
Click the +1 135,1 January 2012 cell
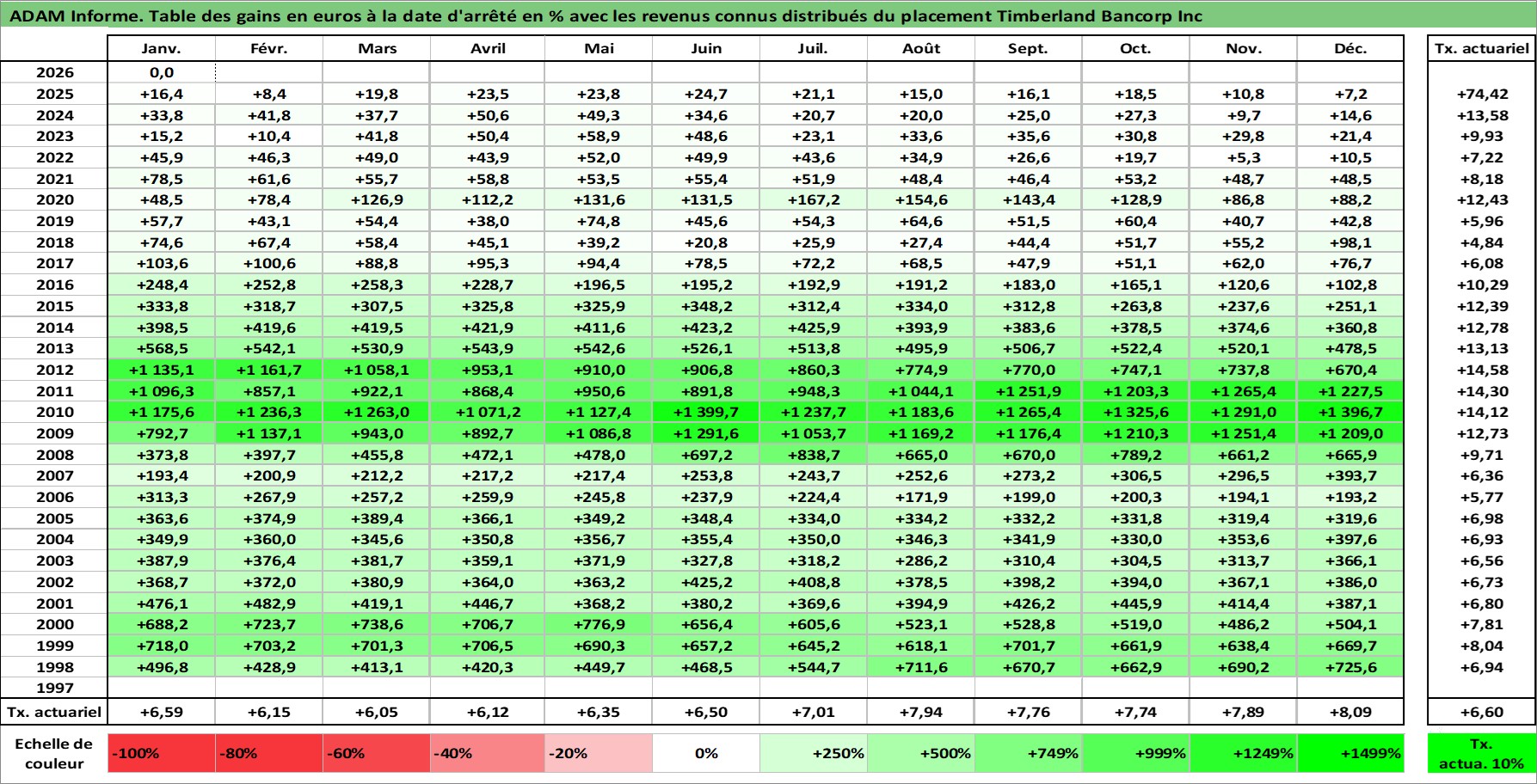(x=161, y=370)
